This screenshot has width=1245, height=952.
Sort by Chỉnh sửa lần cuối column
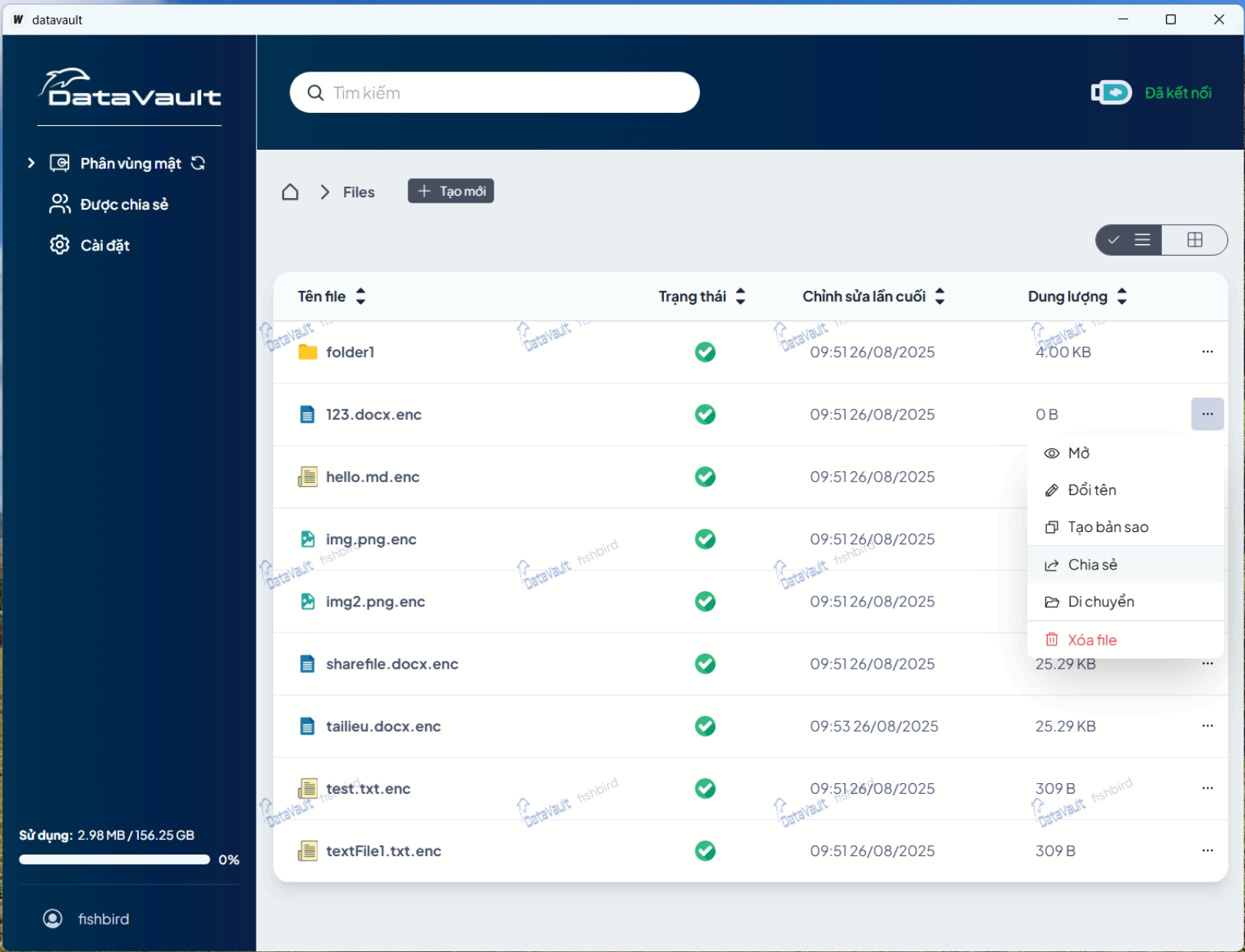940,296
